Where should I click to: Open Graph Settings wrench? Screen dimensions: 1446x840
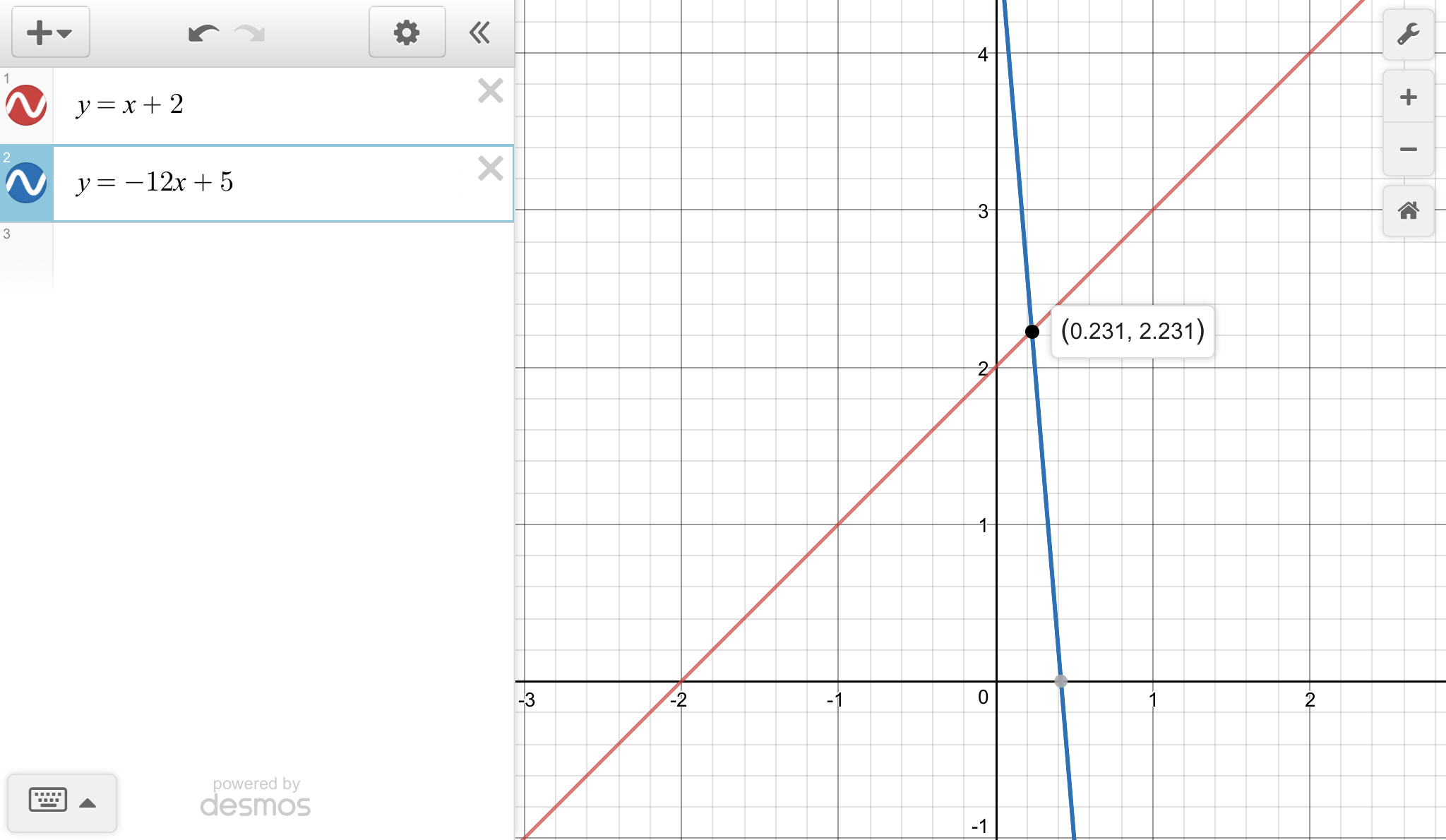click(1408, 34)
